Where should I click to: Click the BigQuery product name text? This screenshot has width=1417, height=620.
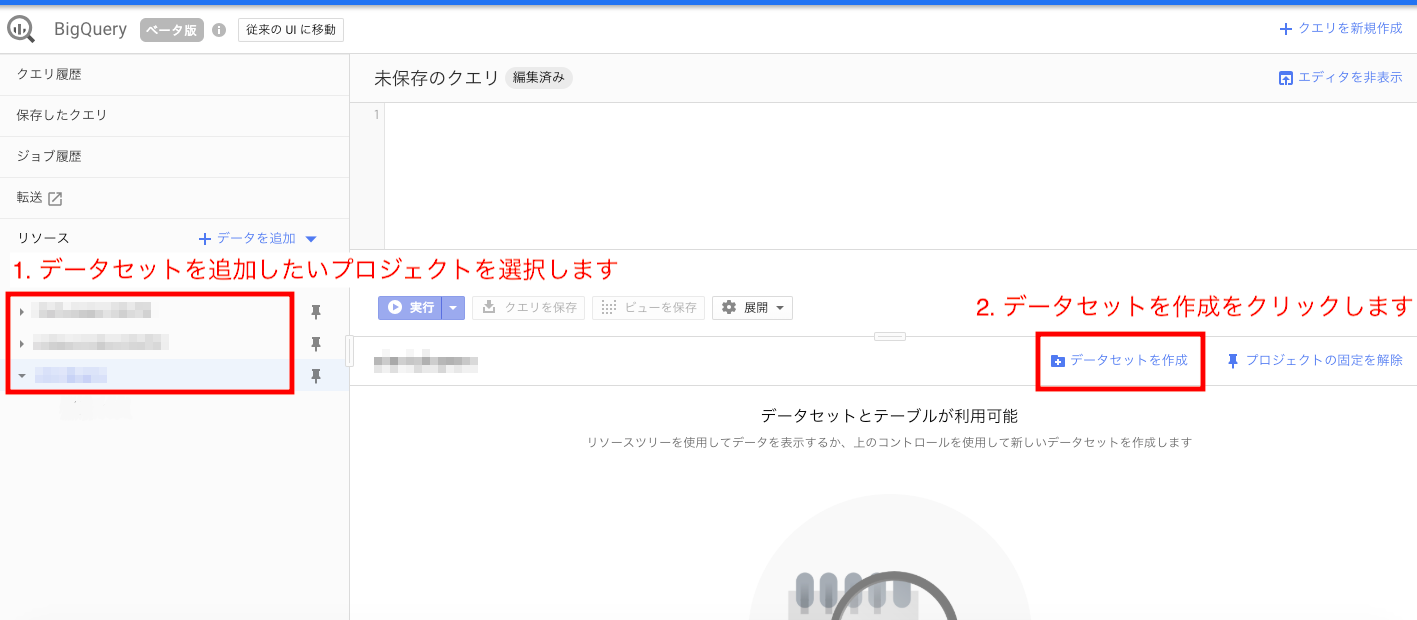pos(90,30)
